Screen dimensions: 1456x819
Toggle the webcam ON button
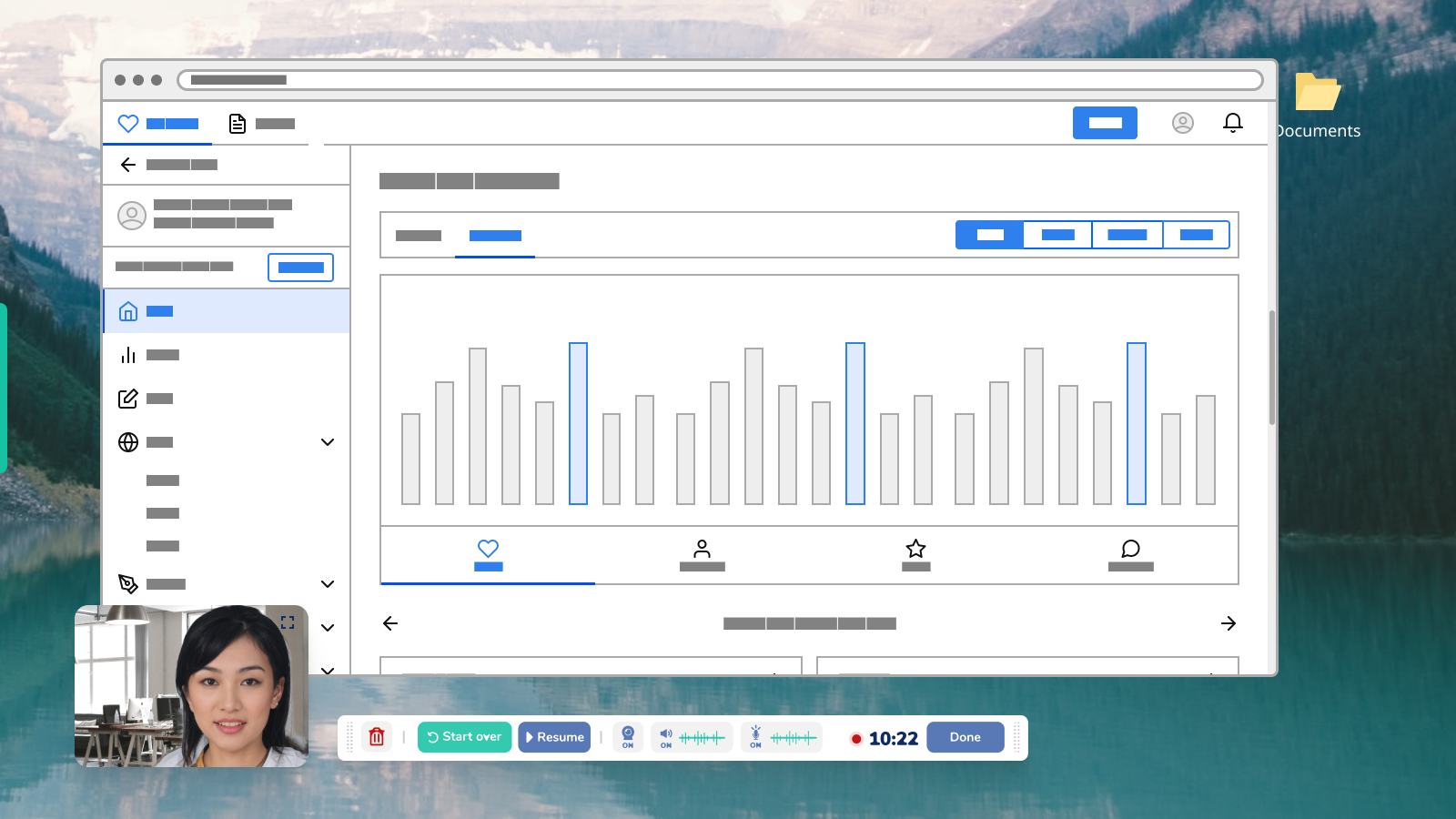pyautogui.click(x=628, y=737)
